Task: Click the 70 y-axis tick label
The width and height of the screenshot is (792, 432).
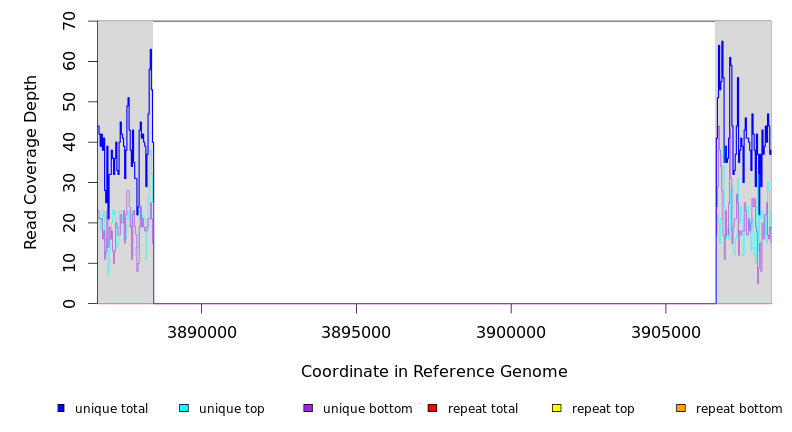Action: click(69, 21)
